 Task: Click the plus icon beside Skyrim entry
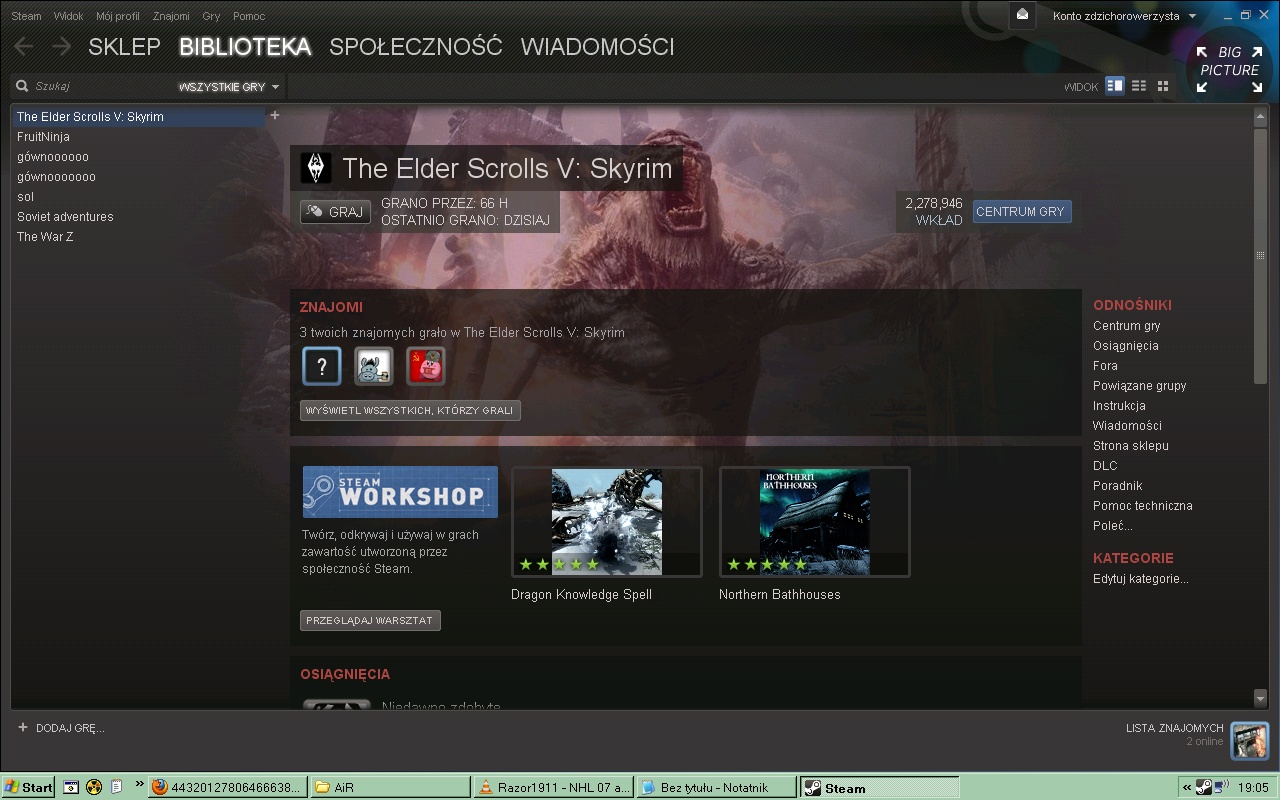pos(275,116)
